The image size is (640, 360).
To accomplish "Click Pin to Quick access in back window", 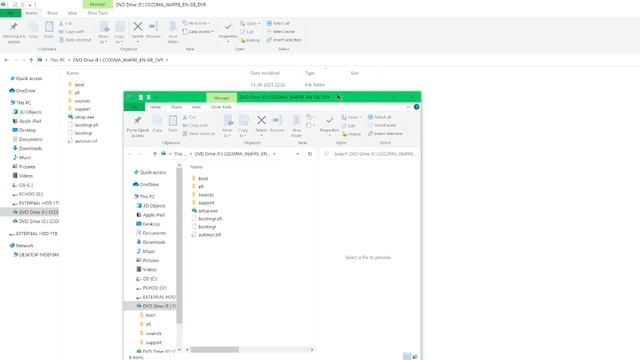I will (14, 32).
